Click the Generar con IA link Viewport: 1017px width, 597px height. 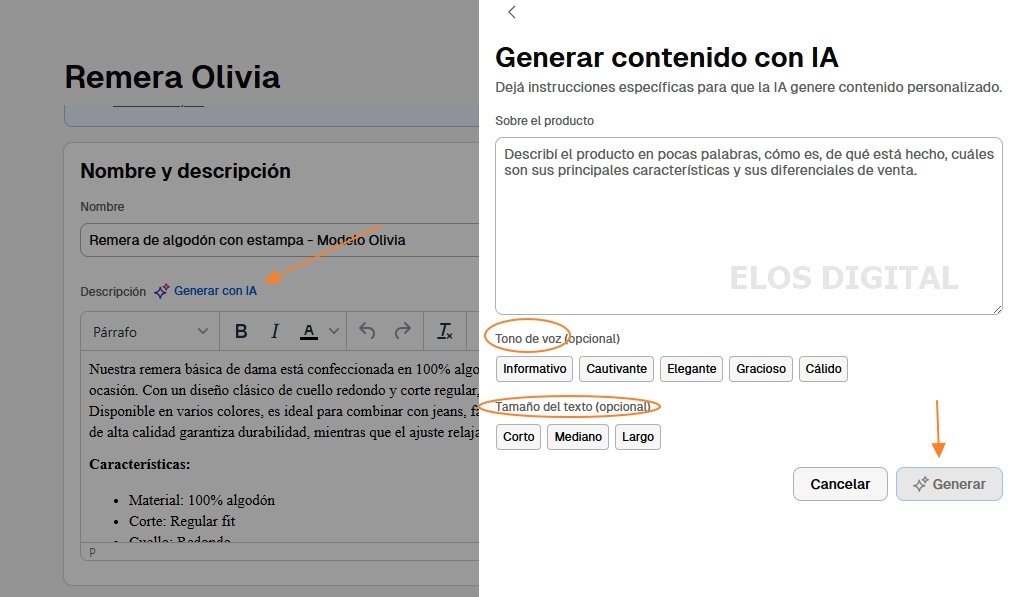click(x=215, y=291)
